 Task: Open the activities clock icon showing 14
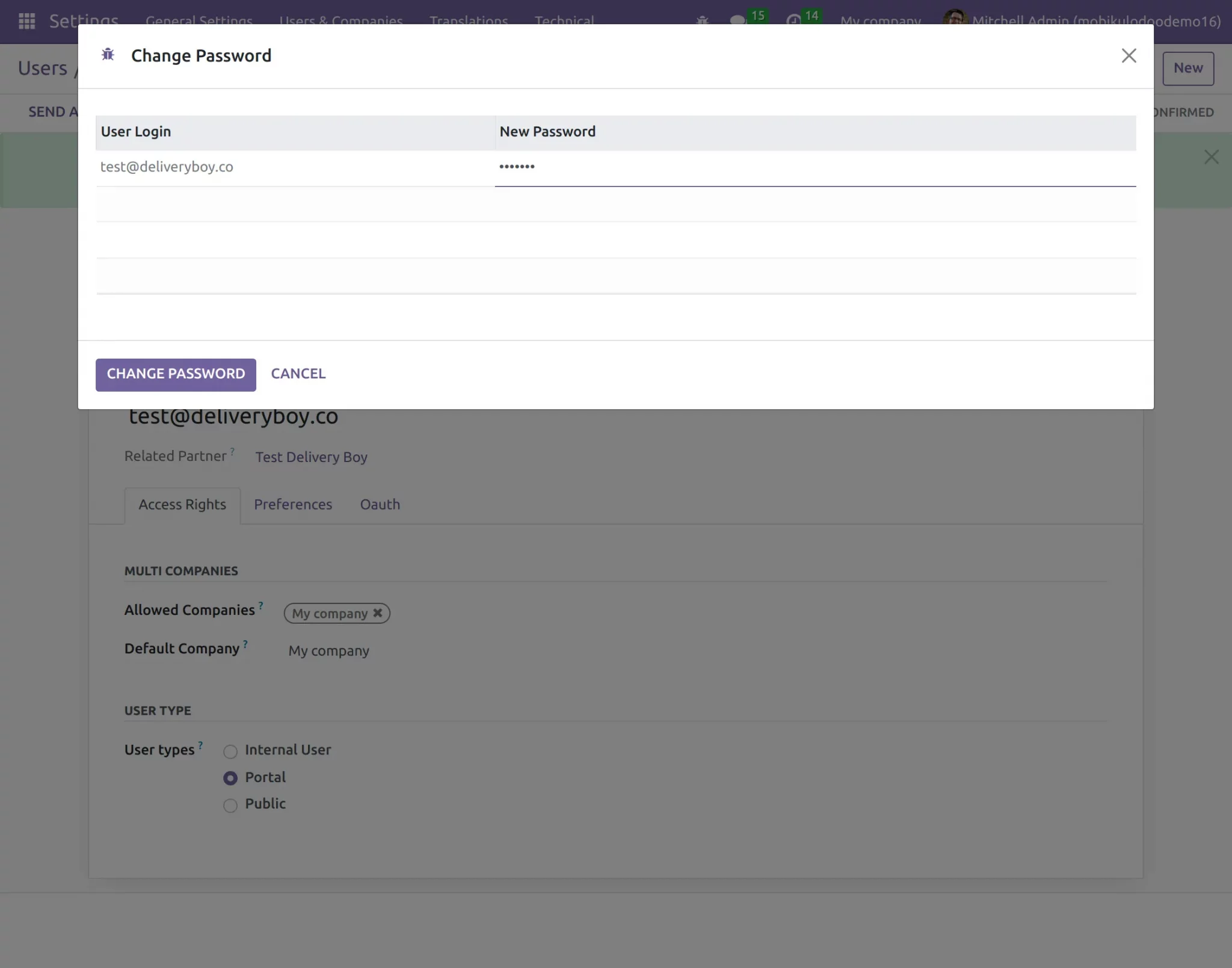pos(803,19)
